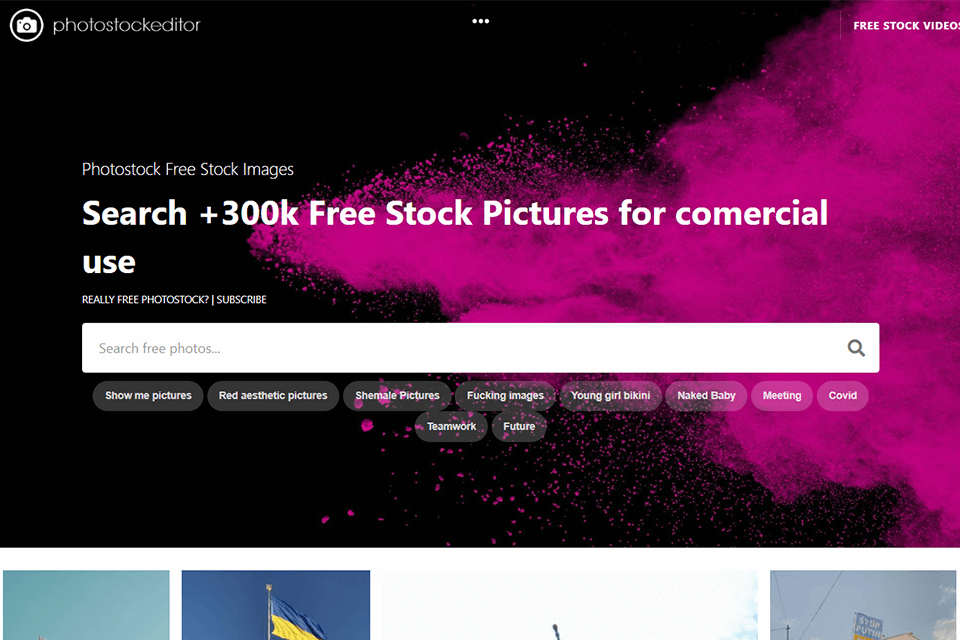Open the wide pale white thumbnail
This screenshot has width=960, height=640.
[570, 605]
